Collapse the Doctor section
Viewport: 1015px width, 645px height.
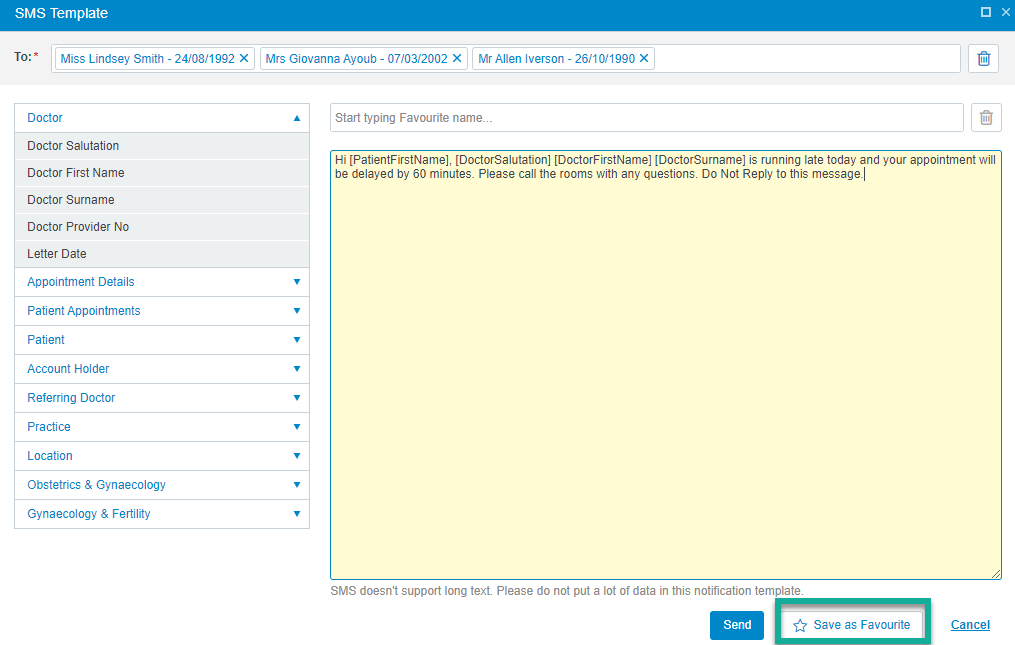(162, 118)
